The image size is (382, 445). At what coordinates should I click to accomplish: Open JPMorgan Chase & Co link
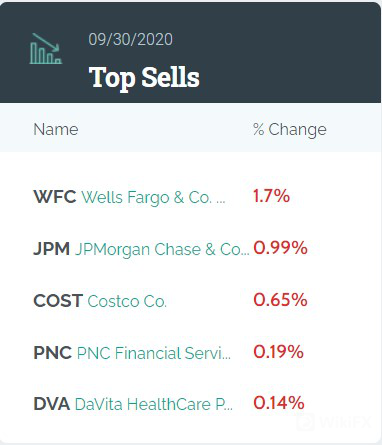(x=162, y=250)
